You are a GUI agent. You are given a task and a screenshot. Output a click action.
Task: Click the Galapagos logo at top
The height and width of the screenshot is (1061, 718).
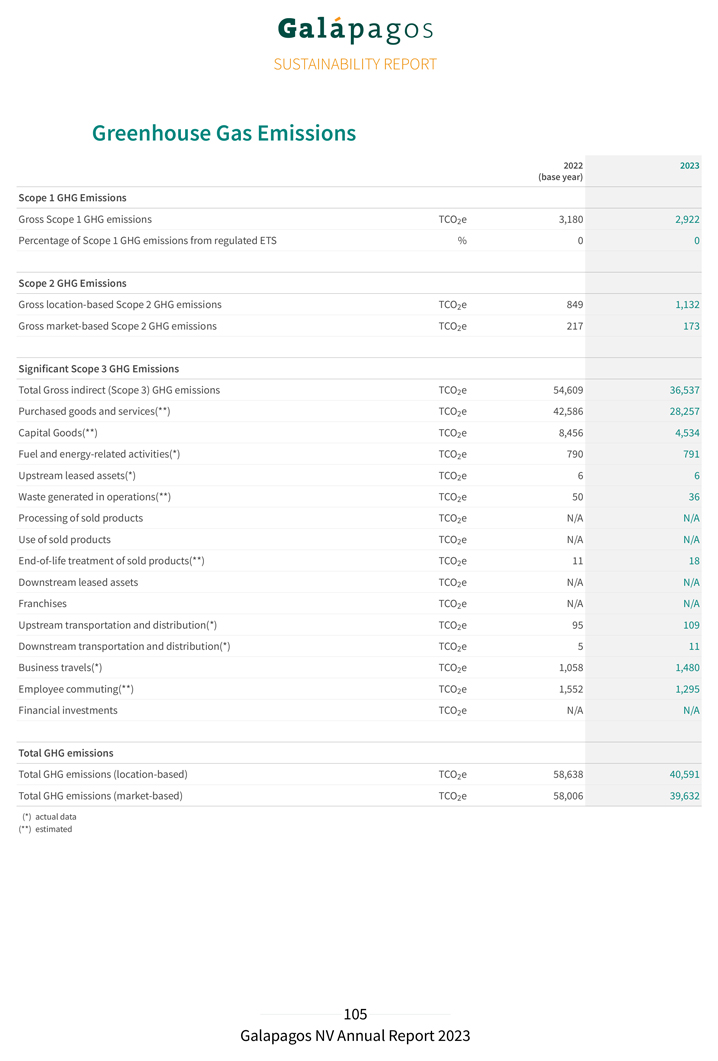tap(355, 30)
